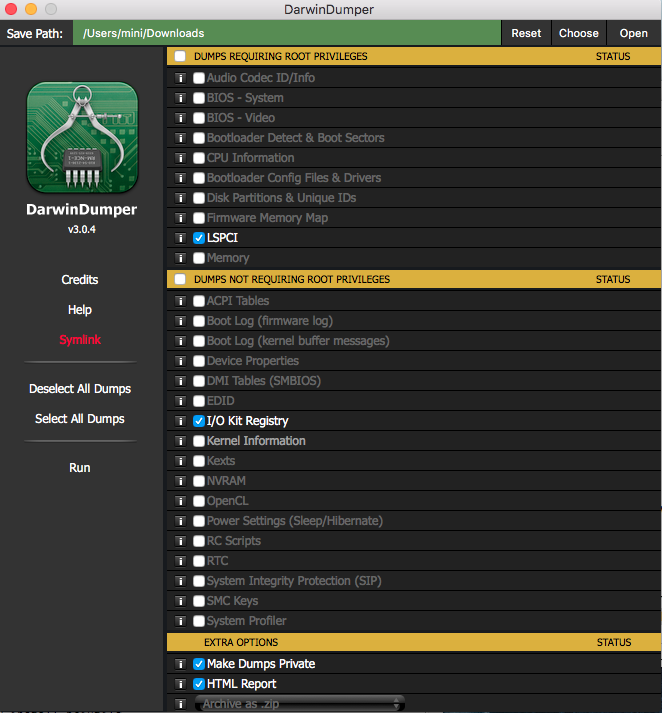
Task: View info for DMI Tables (SMBIOS)
Action: [x=181, y=381]
